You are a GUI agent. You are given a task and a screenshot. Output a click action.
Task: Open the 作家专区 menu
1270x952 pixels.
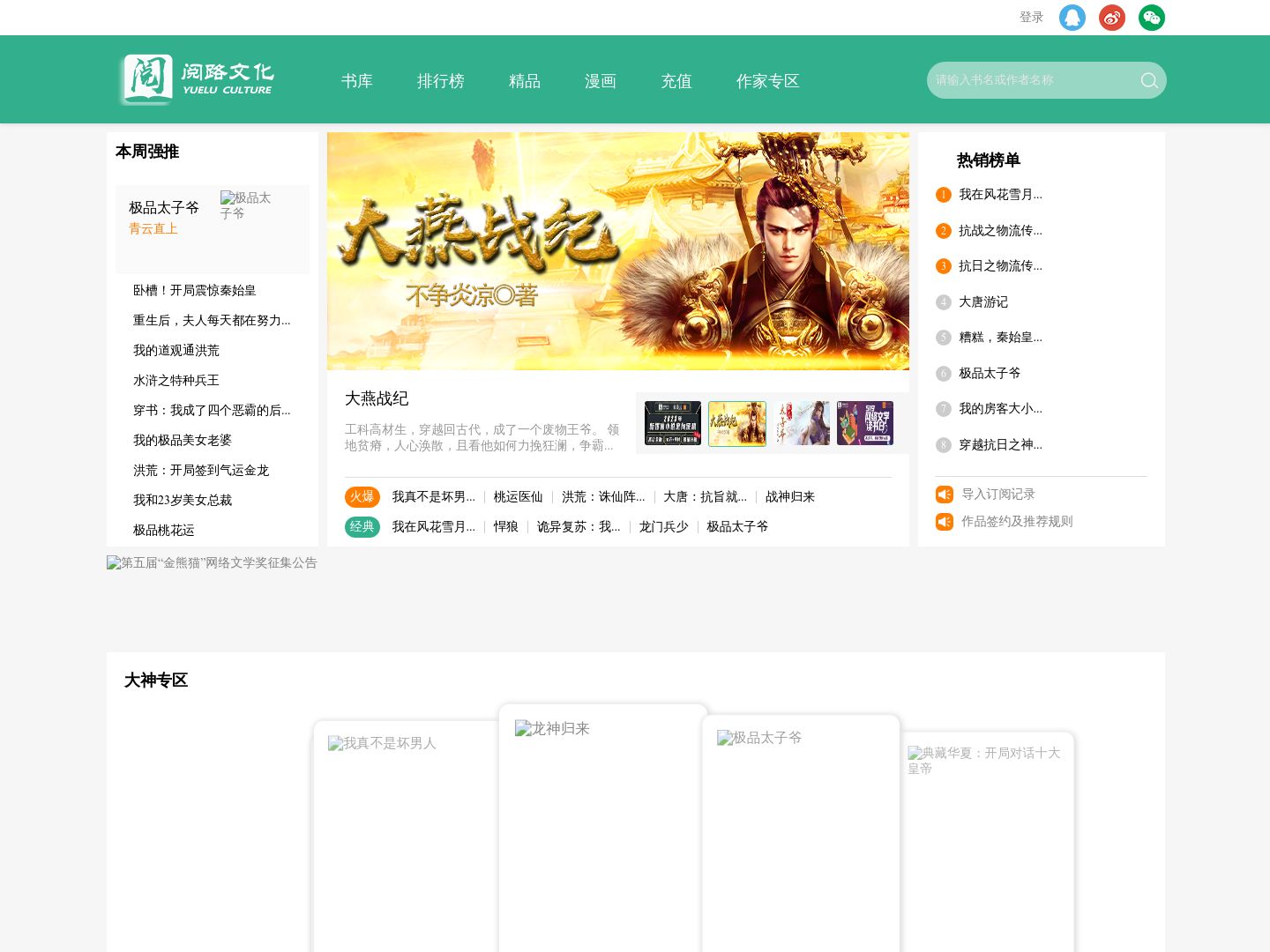coord(768,81)
